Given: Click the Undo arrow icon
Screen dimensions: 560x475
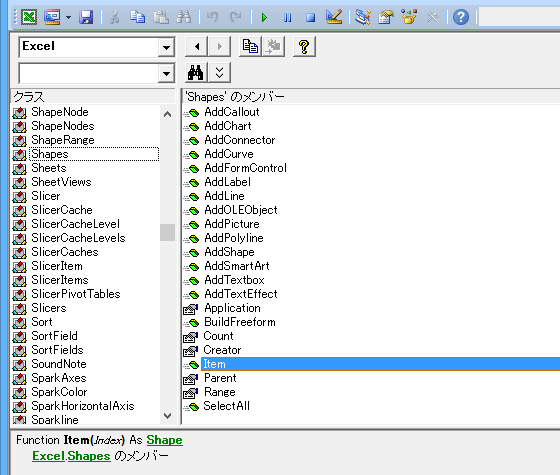Looking at the screenshot, I should [x=212, y=17].
